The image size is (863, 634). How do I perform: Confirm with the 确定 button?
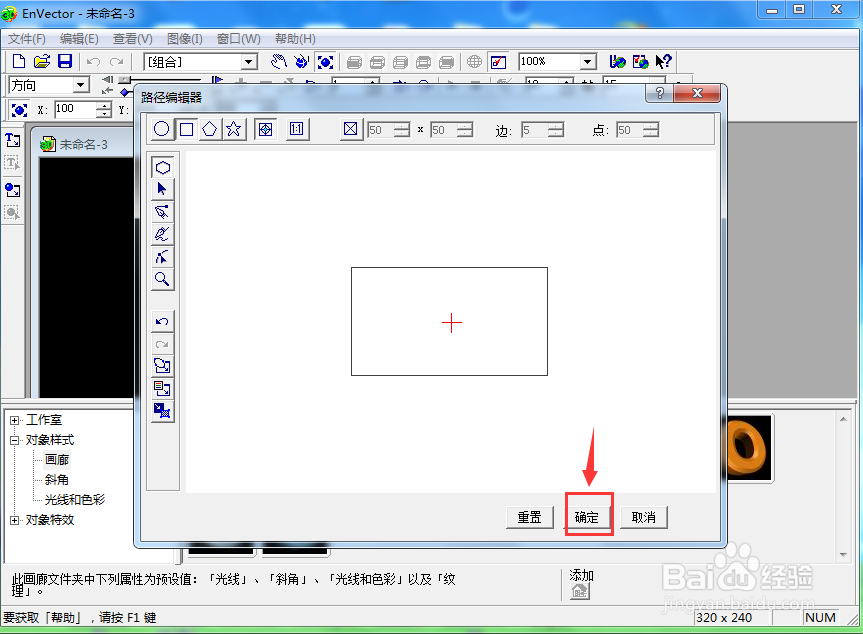(587, 517)
